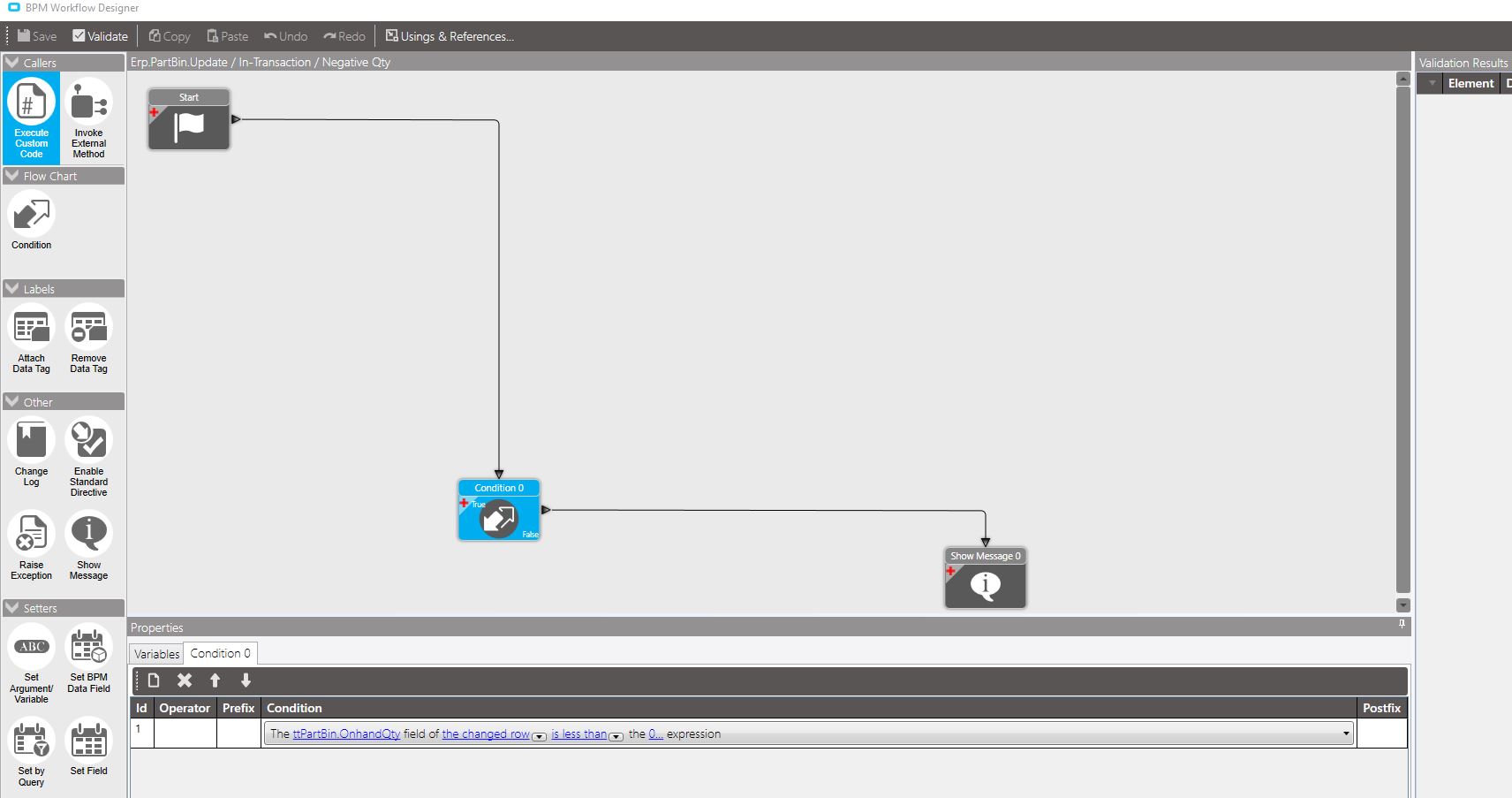Click the Properties panel title
The height and width of the screenshot is (798, 1512).
(x=157, y=627)
